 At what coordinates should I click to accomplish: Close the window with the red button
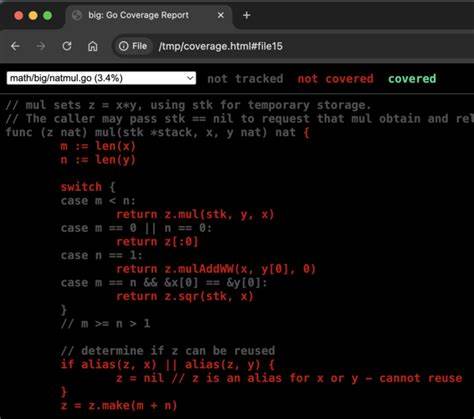(x=19, y=15)
